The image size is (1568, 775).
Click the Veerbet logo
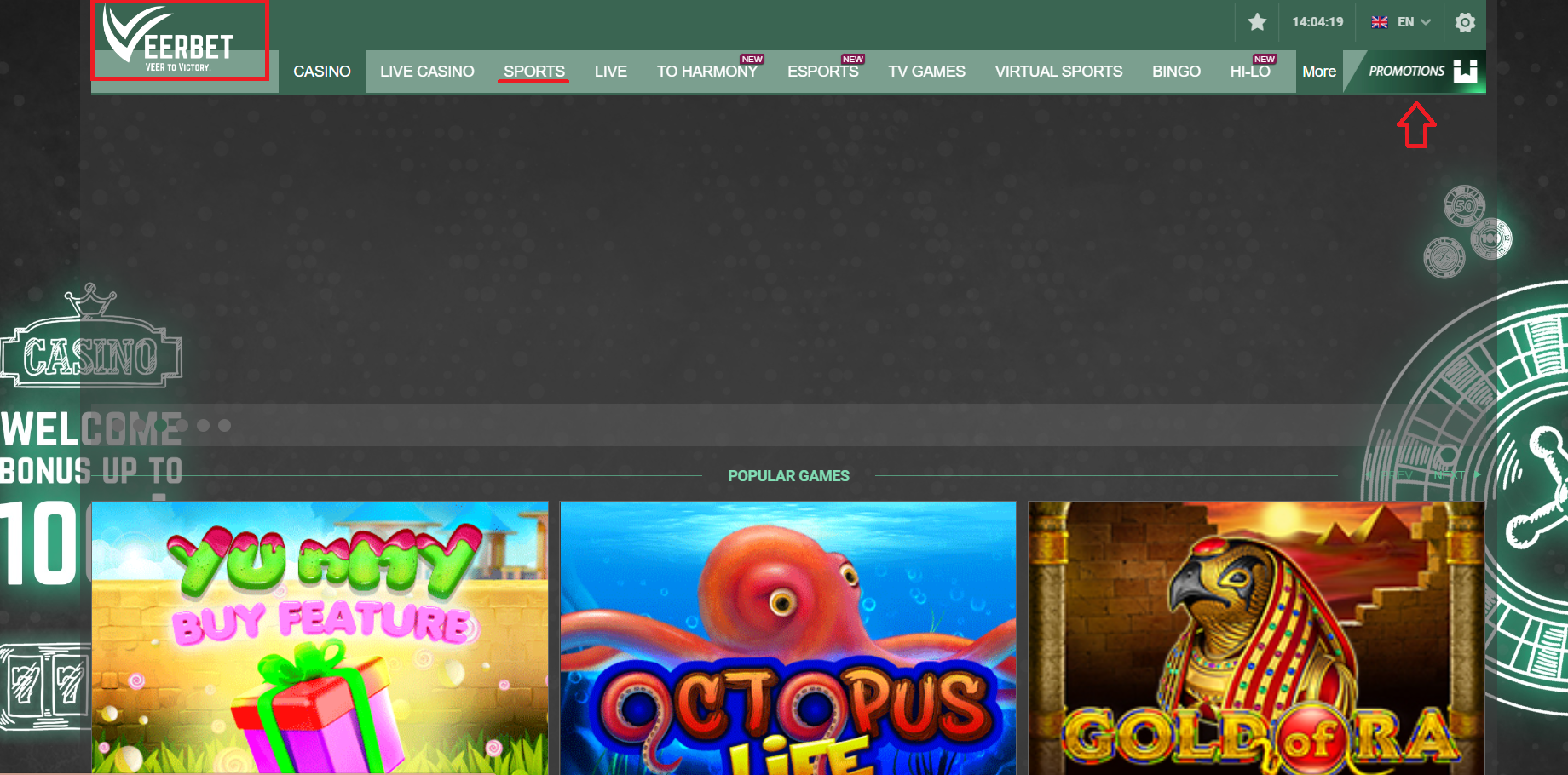[x=169, y=39]
